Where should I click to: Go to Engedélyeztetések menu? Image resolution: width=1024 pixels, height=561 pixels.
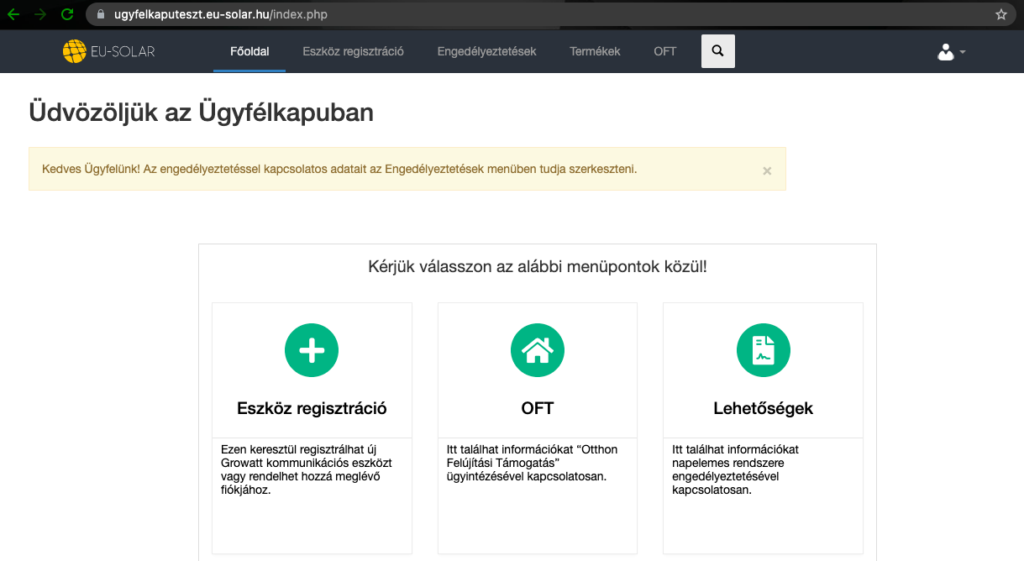tap(487, 52)
